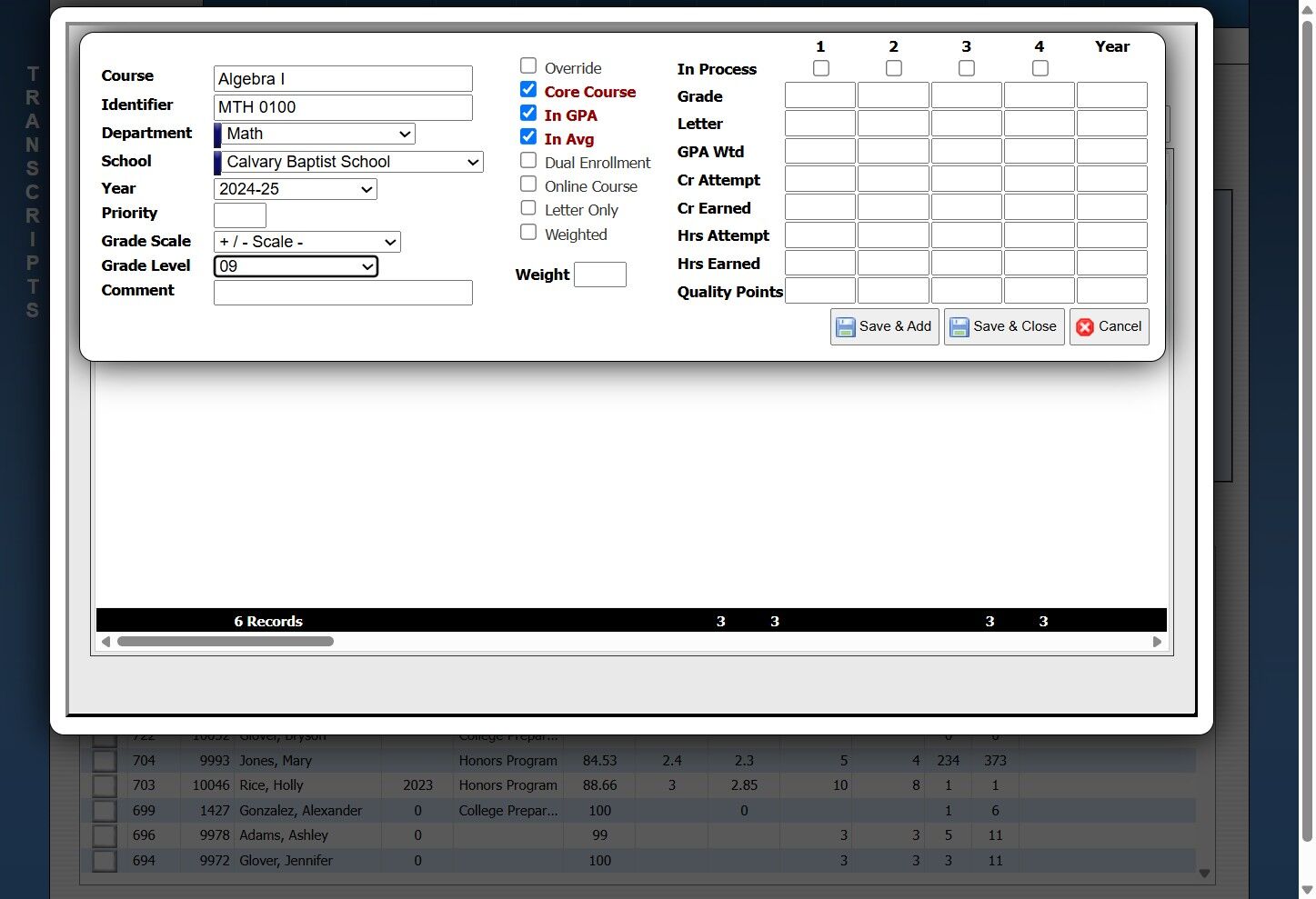The height and width of the screenshot is (899, 1316).
Task: Check In Process for term 2
Action: pyautogui.click(x=894, y=68)
